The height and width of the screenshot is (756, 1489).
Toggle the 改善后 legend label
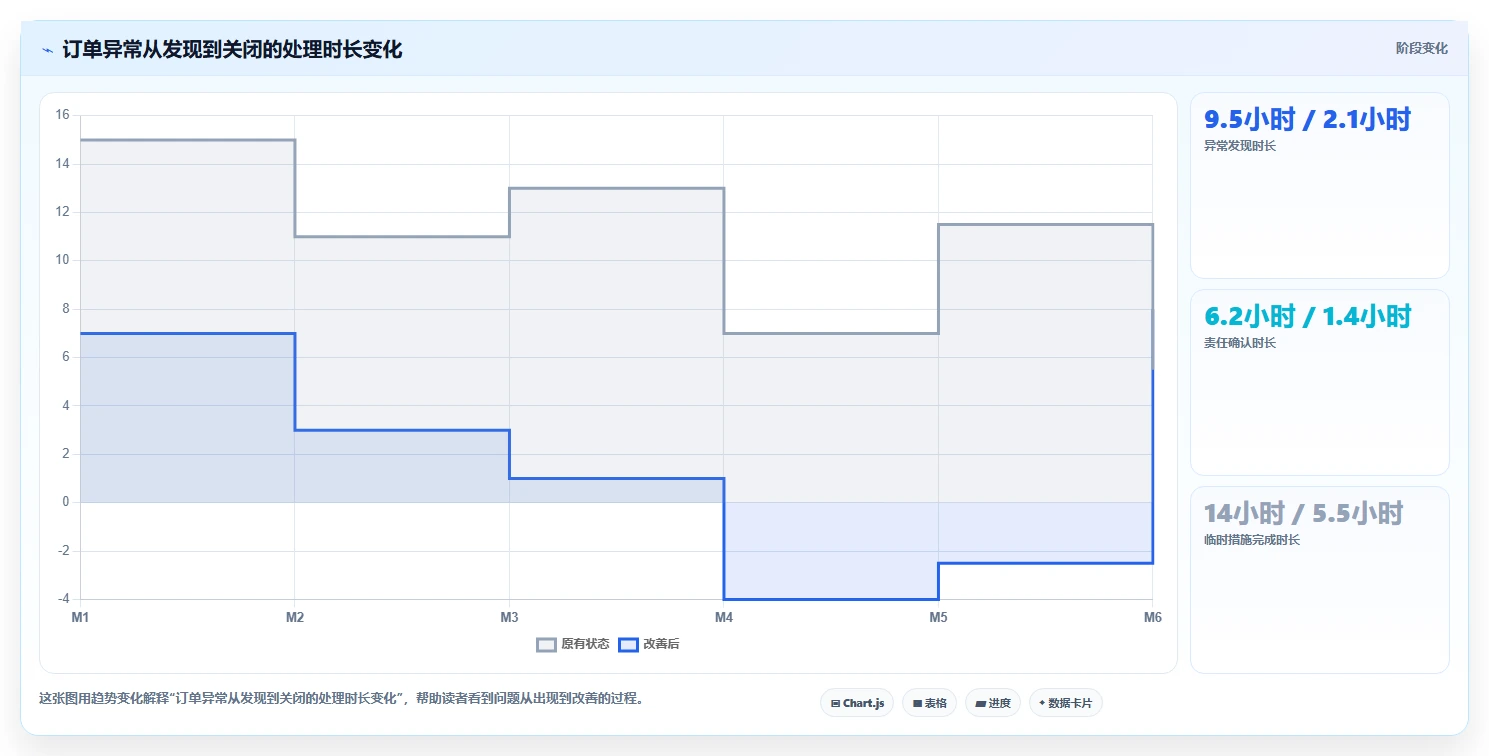coord(661,645)
